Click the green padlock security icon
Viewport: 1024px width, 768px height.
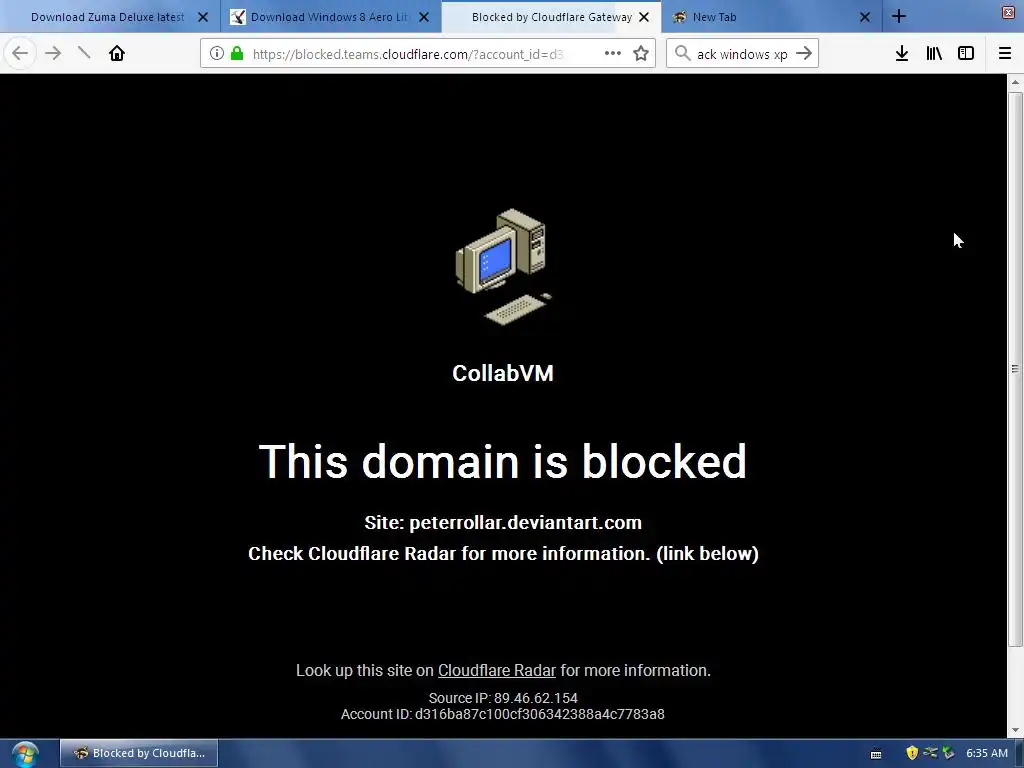(x=237, y=54)
